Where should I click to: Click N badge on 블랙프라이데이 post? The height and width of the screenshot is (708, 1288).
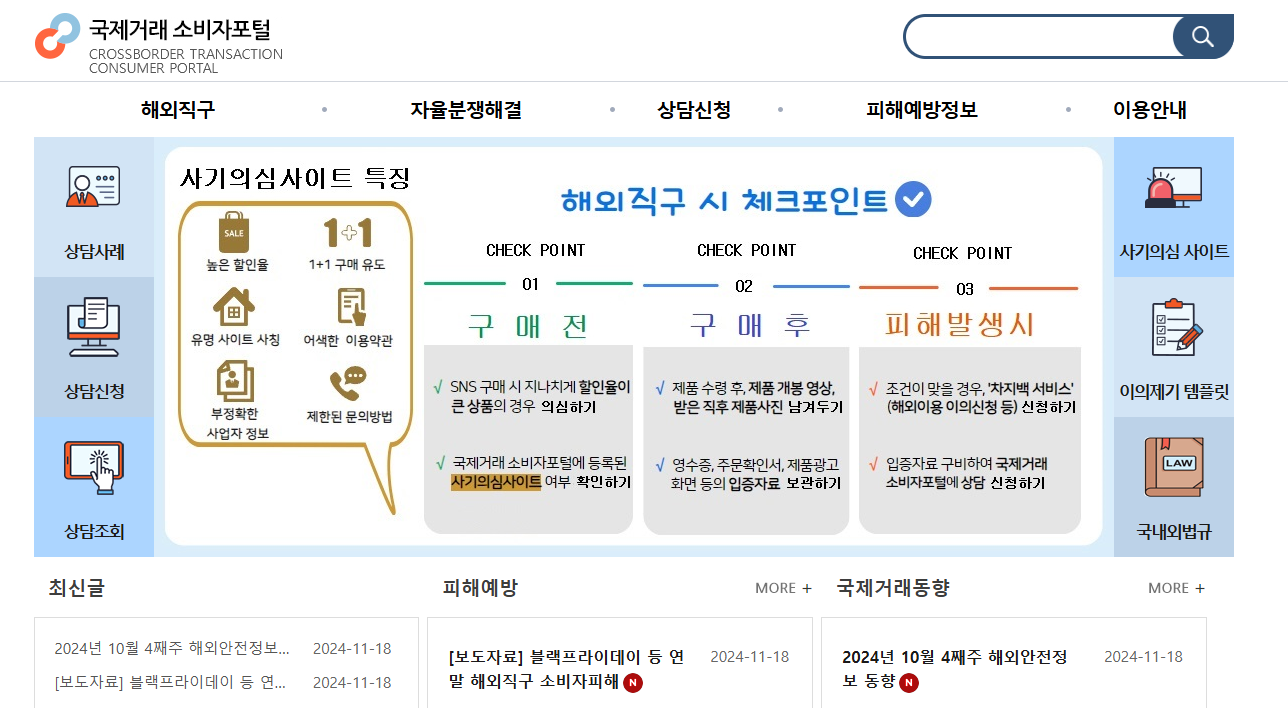[x=633, y=683]
